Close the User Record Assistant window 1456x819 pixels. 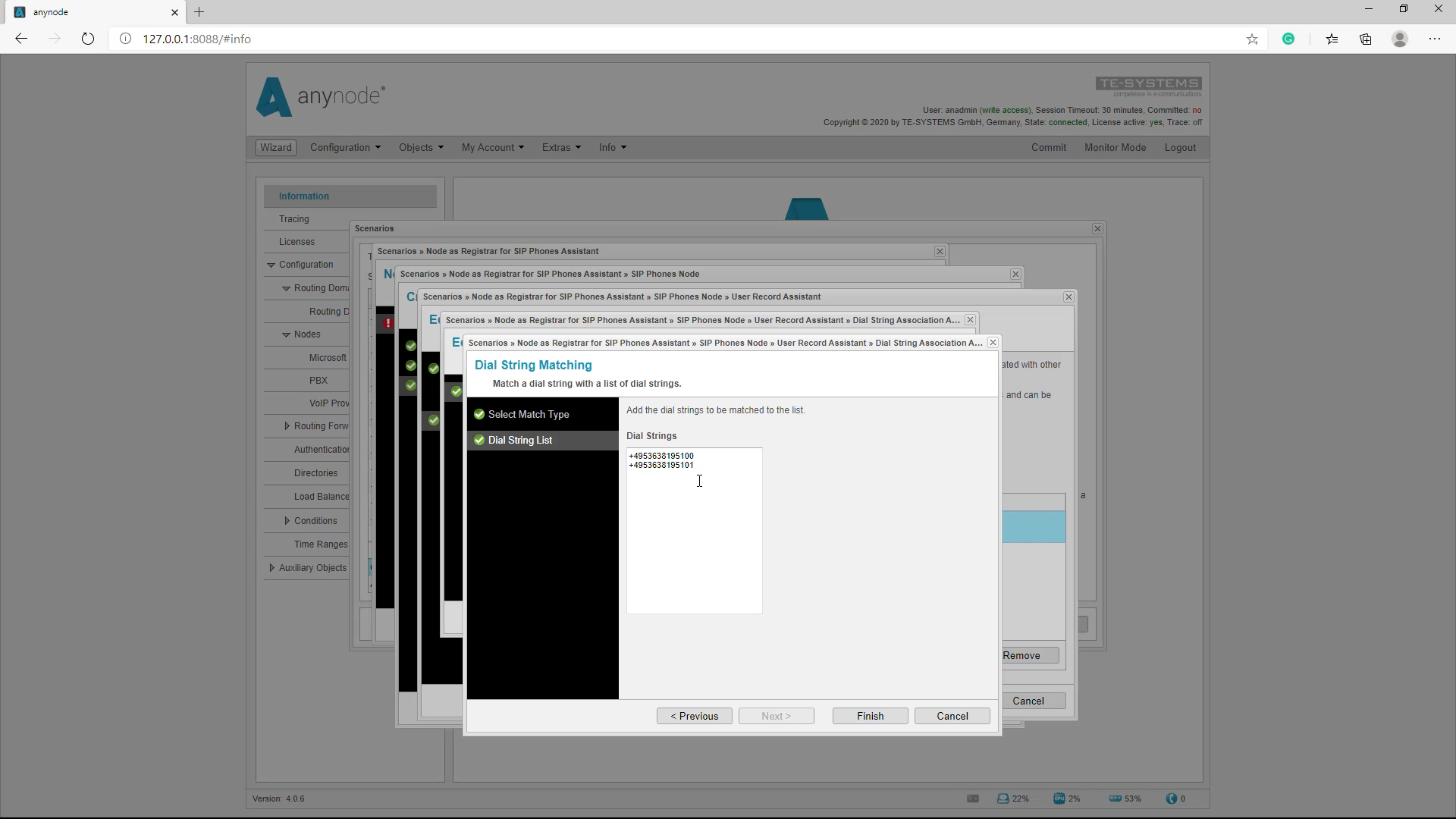pyautogui.click(x=1068, y=297)
